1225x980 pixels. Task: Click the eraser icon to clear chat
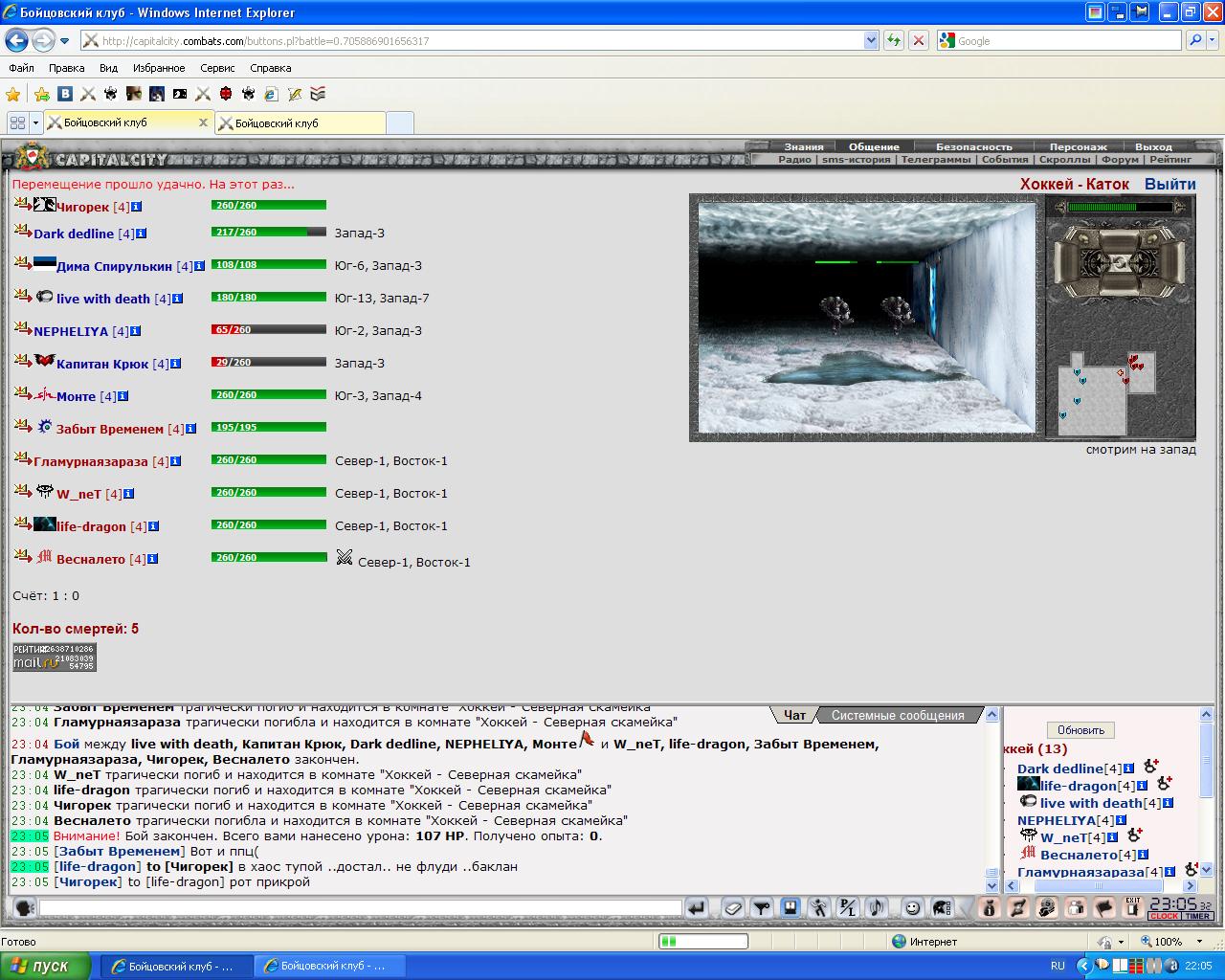pyautogui.click(x=734, y=907)
